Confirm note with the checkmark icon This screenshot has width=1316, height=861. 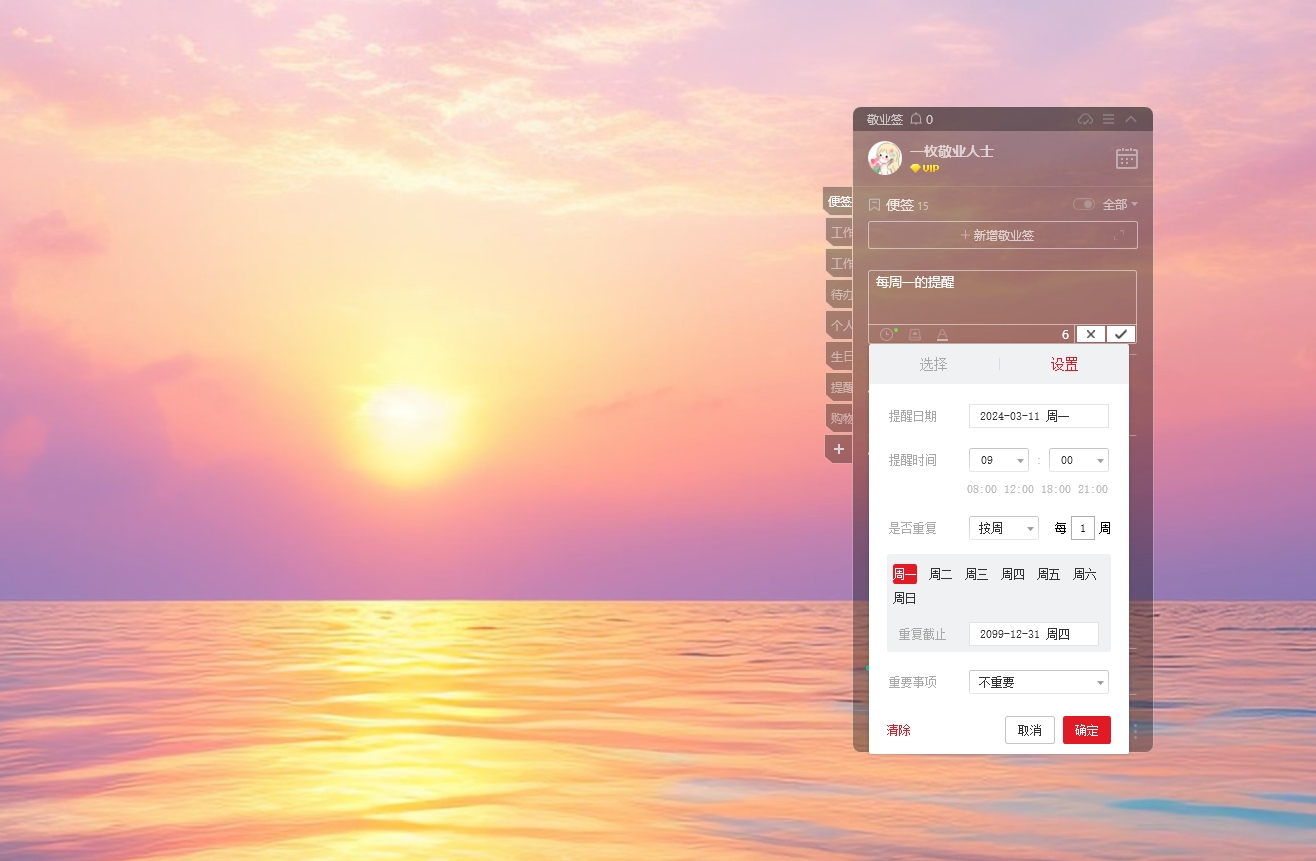1121,334
